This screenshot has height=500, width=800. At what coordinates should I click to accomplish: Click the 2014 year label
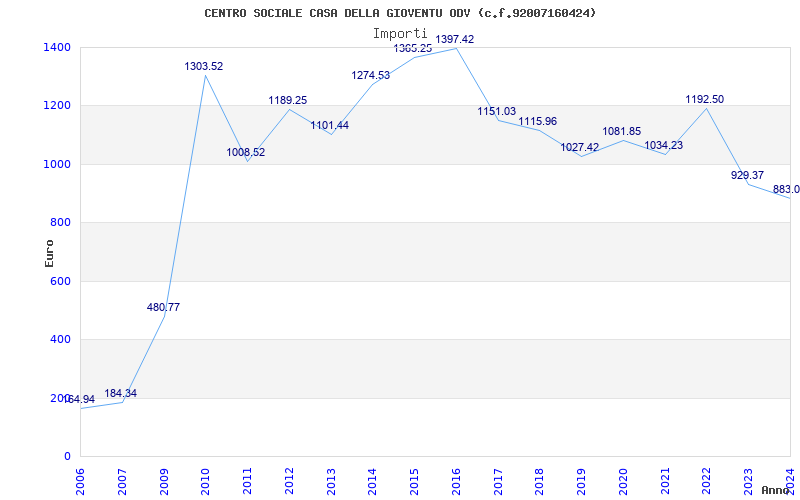(x=372, y=482)
